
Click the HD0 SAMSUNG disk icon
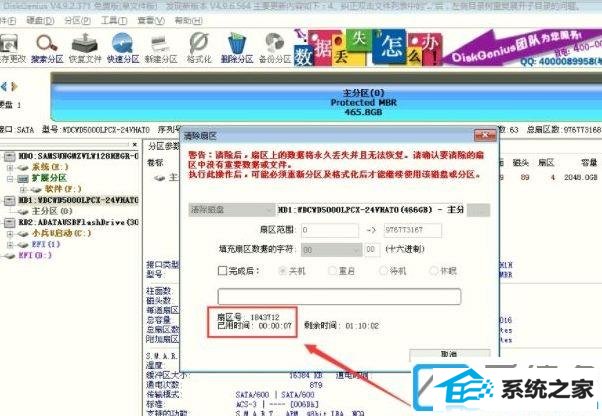(x=10, y=156)
